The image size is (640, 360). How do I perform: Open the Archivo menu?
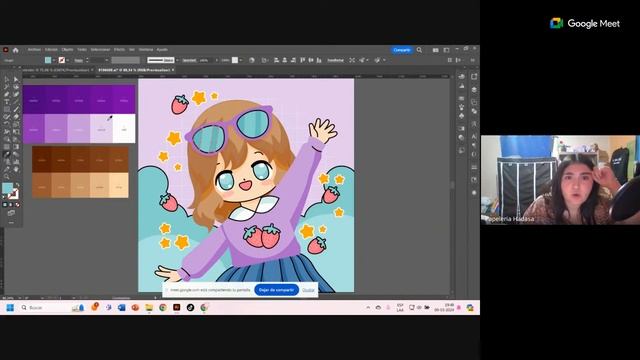point(34,50)
